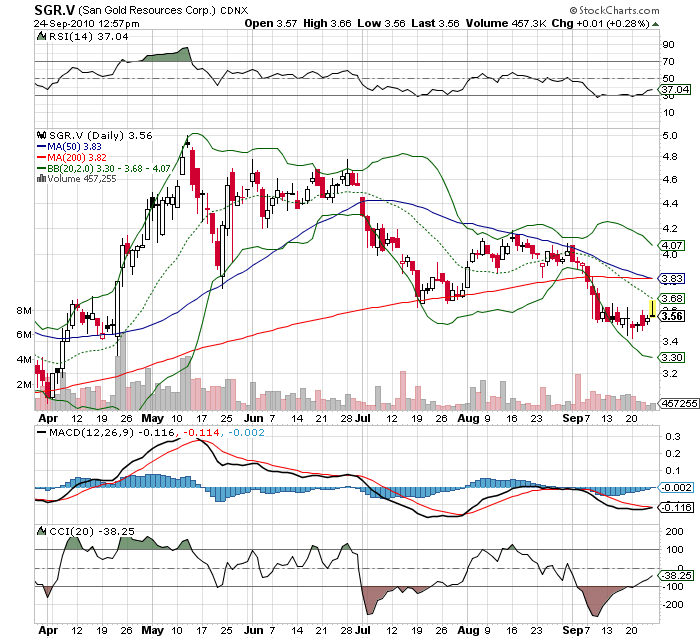Click the SGR.V ticker title

54,10
